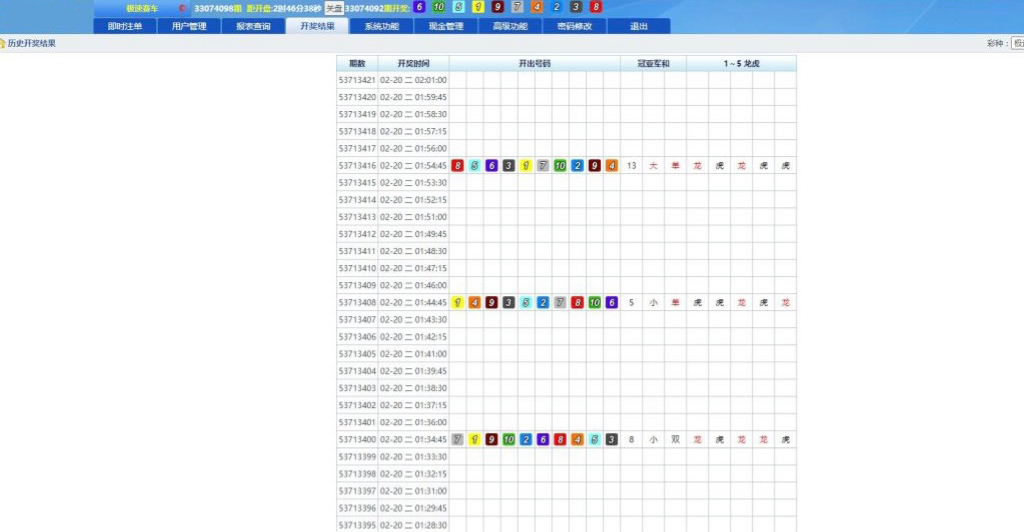Open the 报表查询 menu

point(253,26)
